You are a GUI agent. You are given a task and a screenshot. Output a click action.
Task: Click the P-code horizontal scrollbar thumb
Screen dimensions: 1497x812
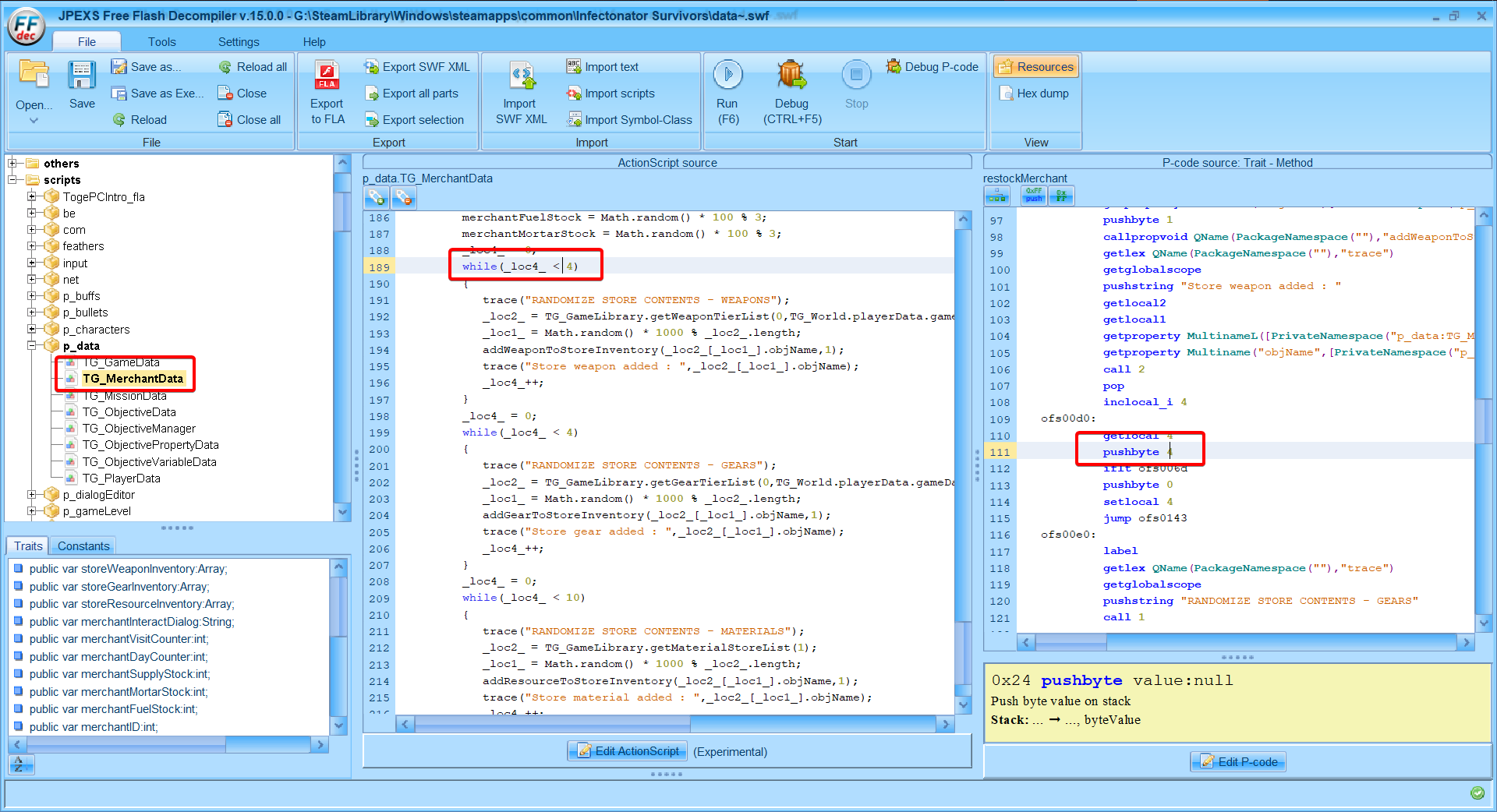[1071, 643]
